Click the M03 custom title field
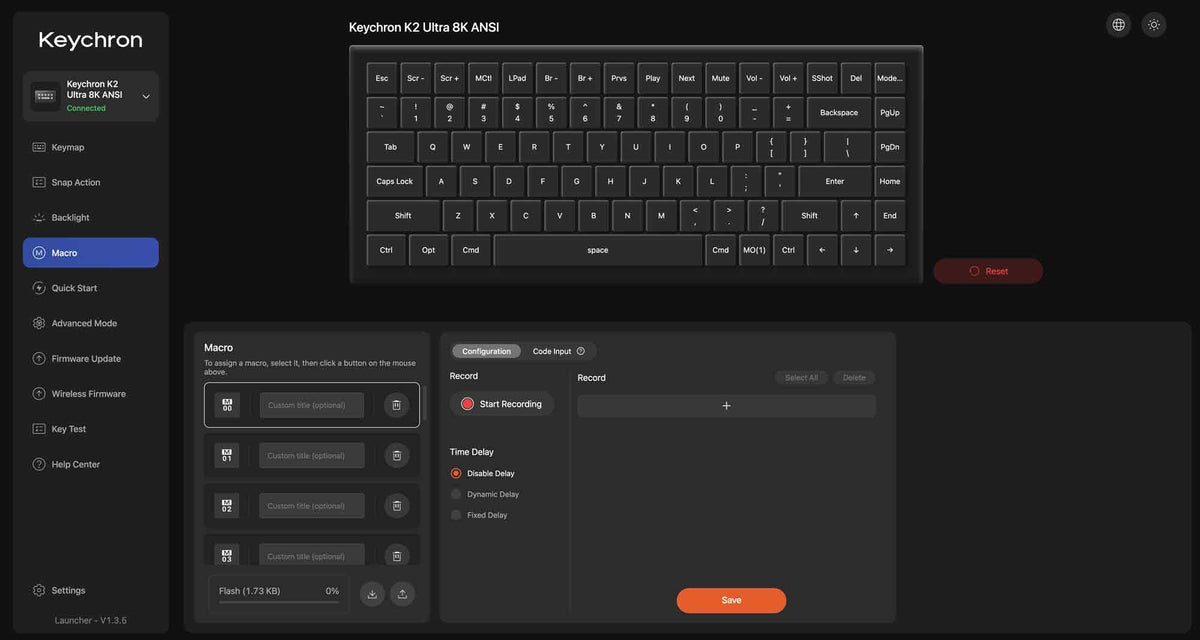Image resolution: width=1200 pixels, height=640 pixels. [x=312, y=556]
